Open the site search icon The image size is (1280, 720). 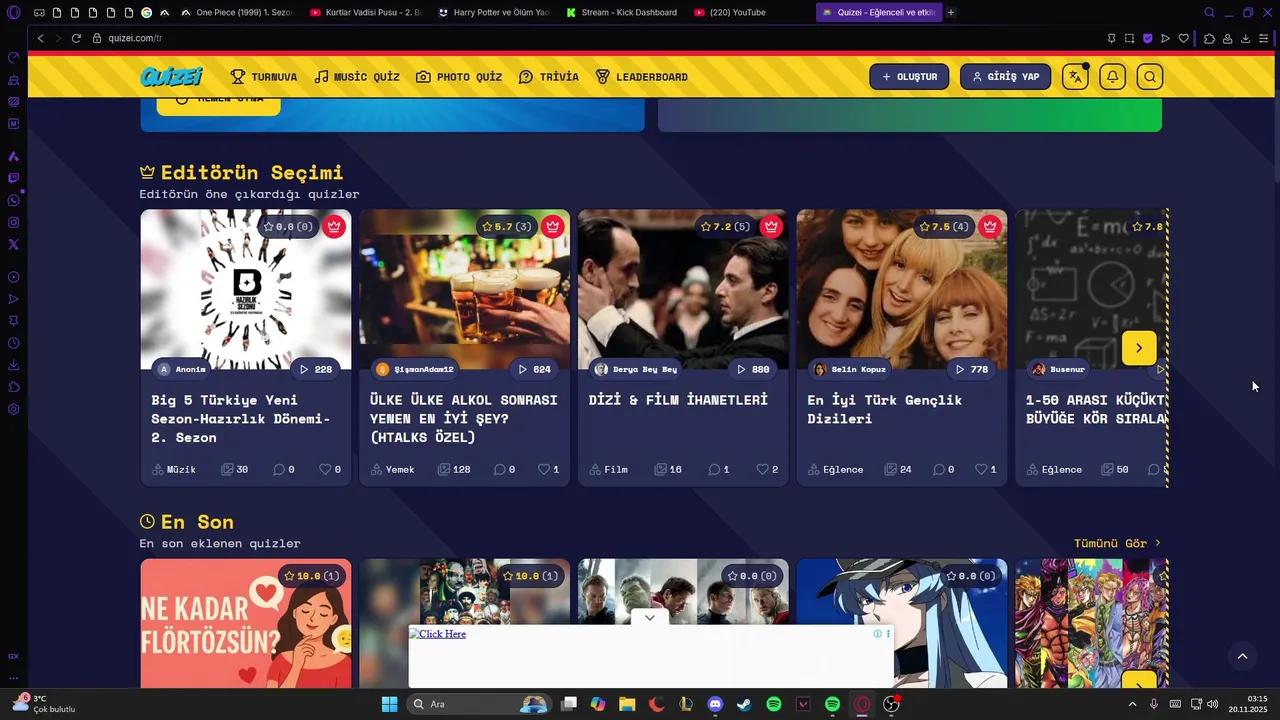pos(1150,77)
